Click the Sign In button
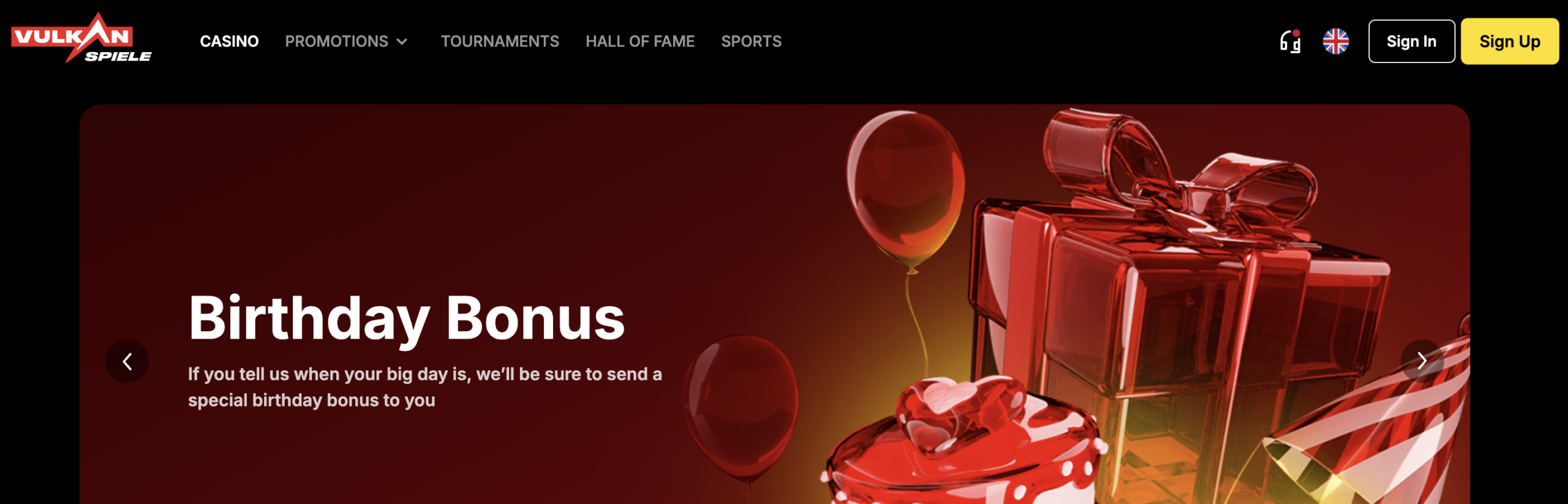The image size is (1568, 504). pyautogui.click(x=1411, y=42)
